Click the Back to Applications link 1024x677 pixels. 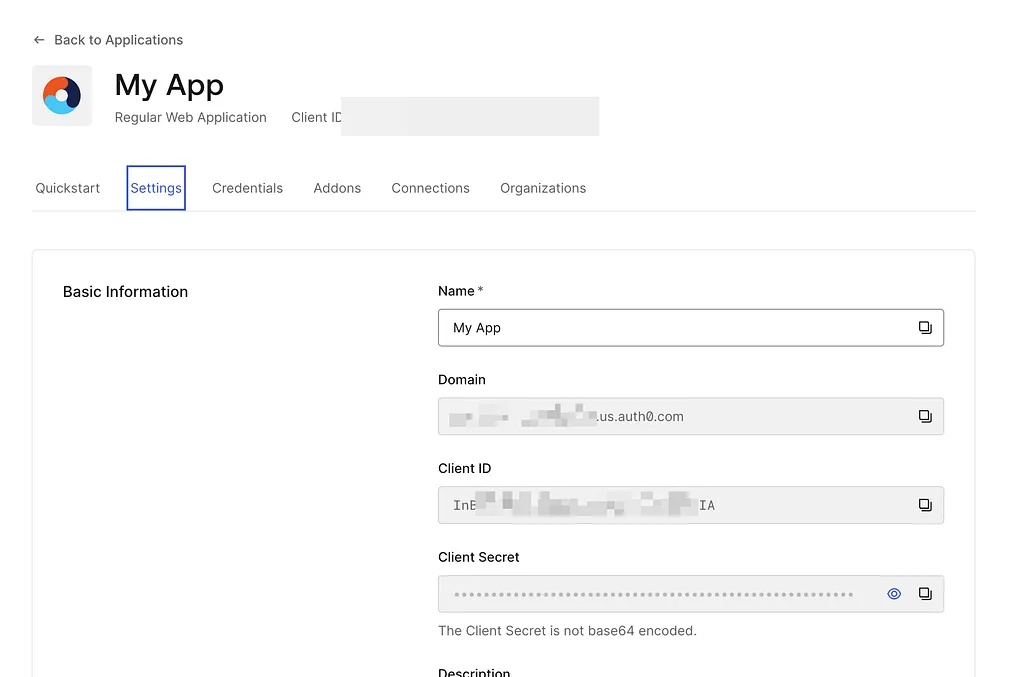[118, 40]
